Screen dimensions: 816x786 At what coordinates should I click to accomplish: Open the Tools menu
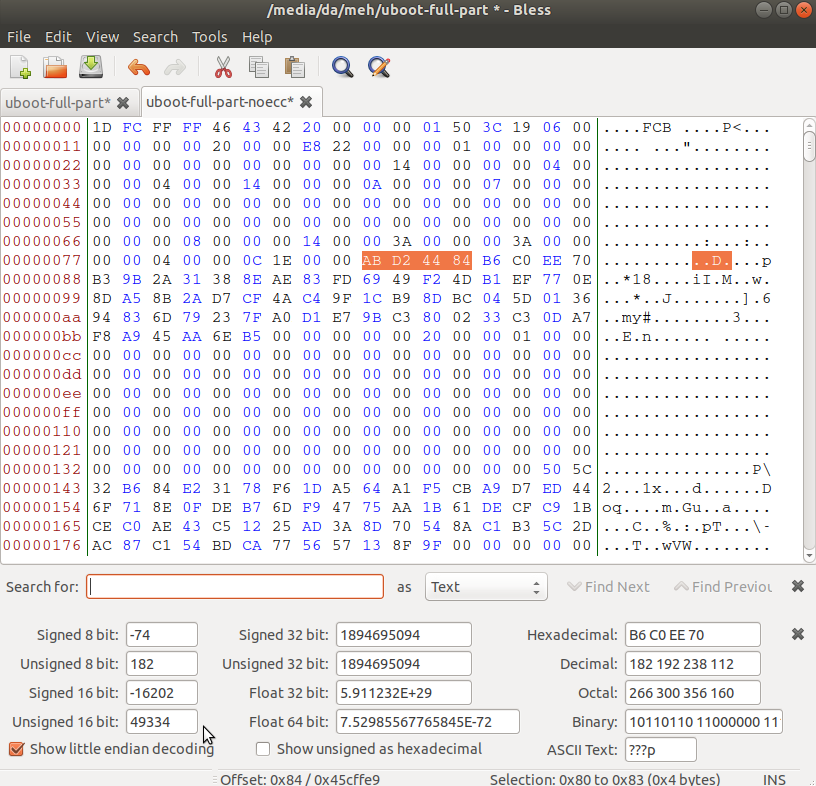point(209,37)
